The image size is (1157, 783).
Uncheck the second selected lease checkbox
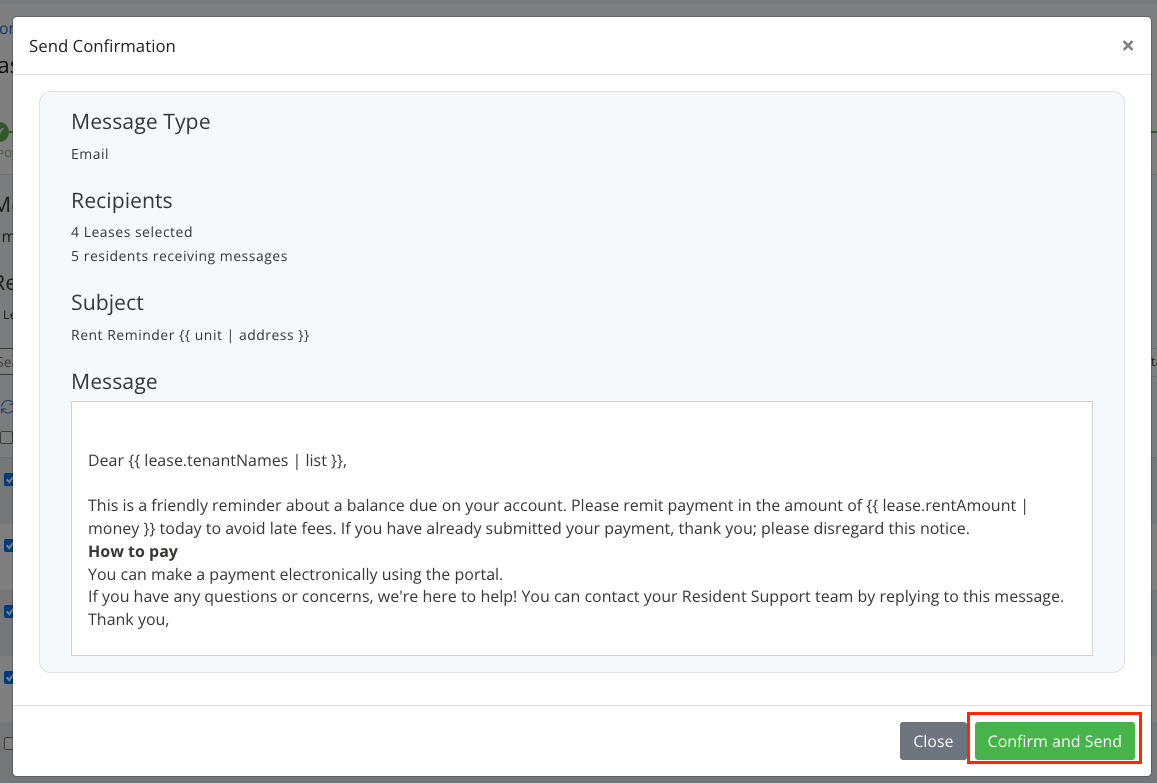[8, 546]
